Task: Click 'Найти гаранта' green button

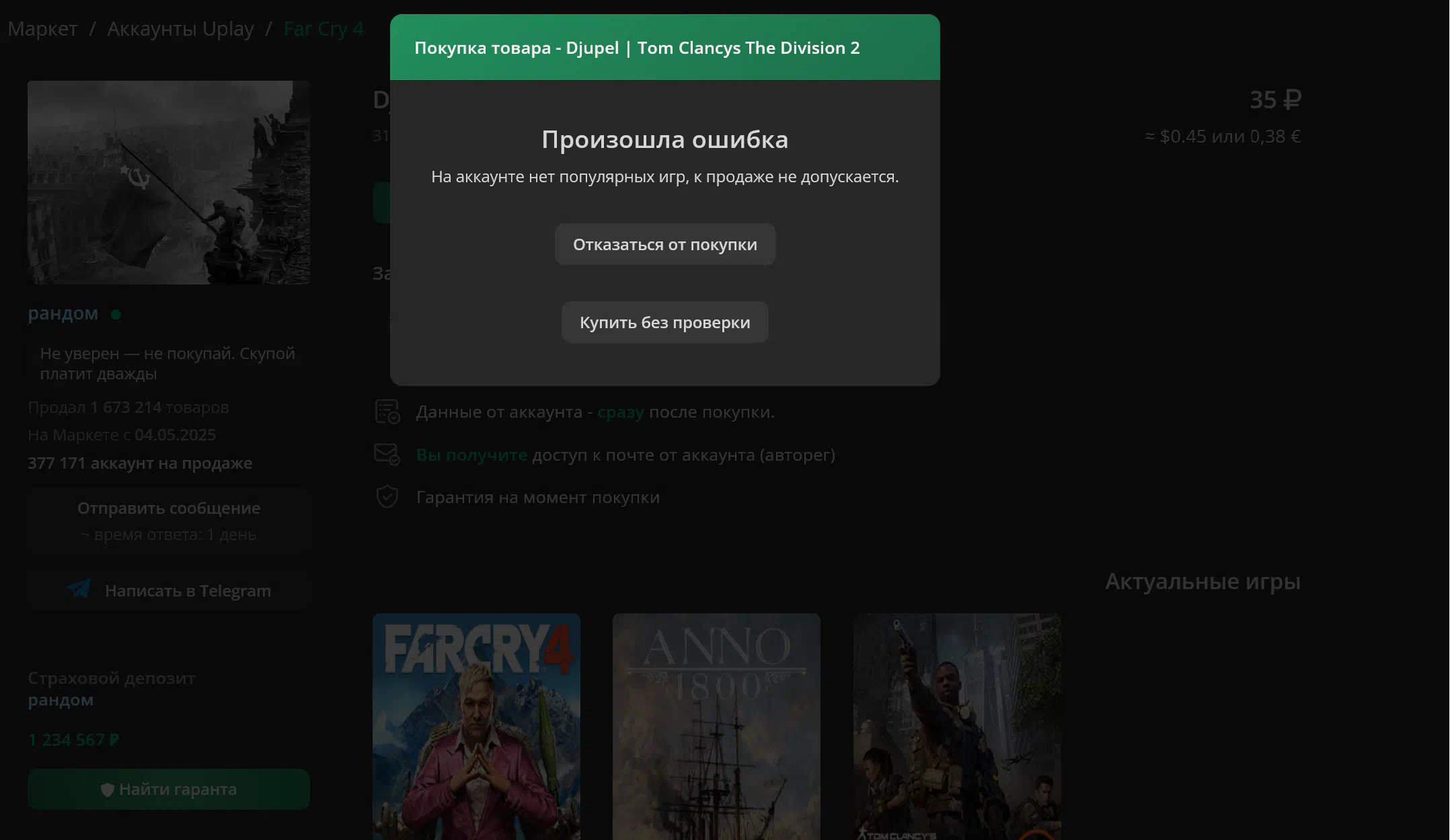Action: (169, 789)
